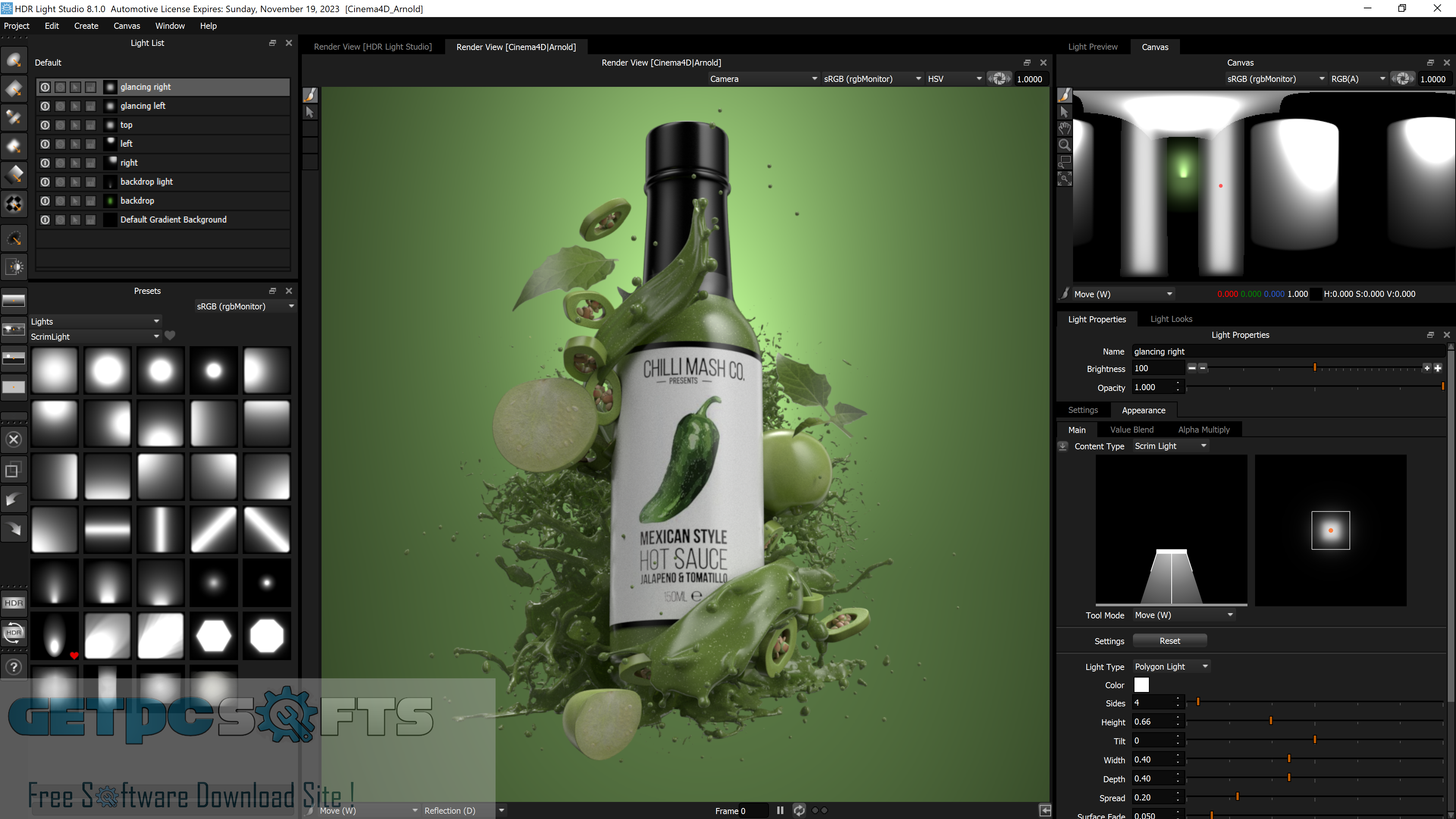
Task: Open the Project menu
Action: pos(16,26)
